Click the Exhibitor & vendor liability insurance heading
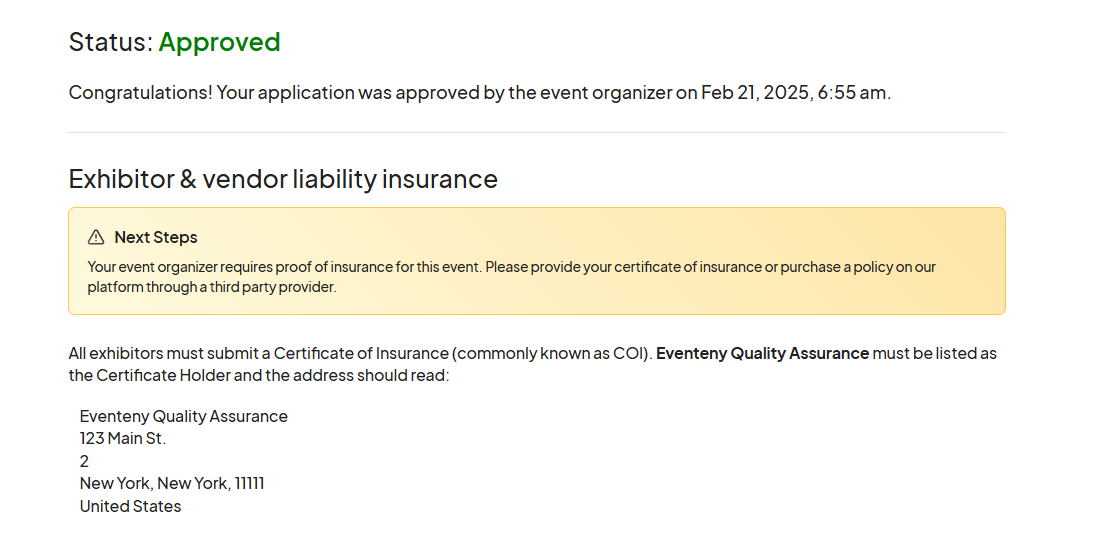Image resolution: width=1120 pixels, height=533 pixels. (x=283, y=179)
